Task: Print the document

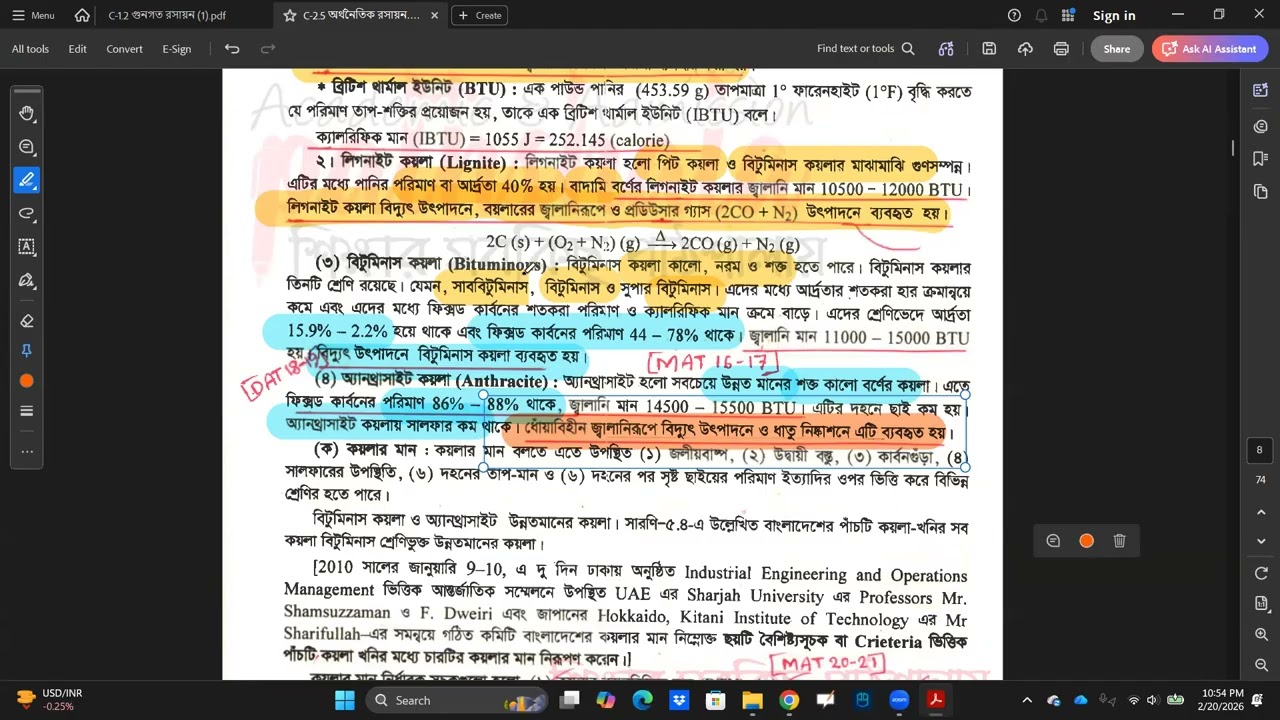Action: point(1061,49)
